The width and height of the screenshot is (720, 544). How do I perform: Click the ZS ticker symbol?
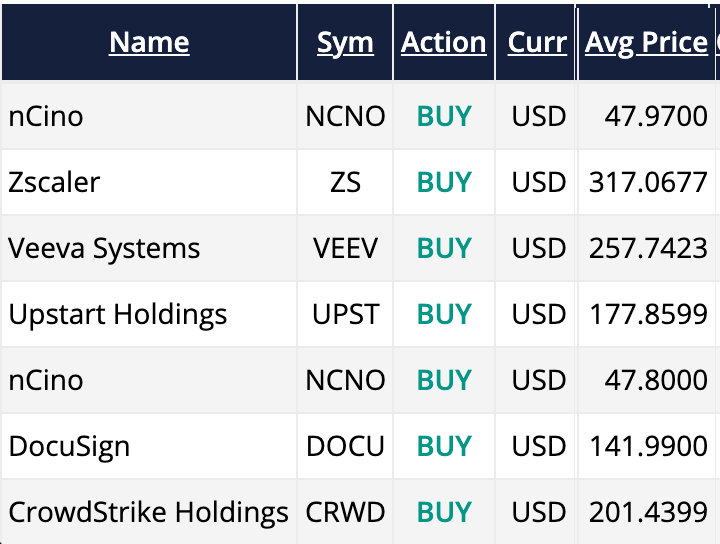(345, 182)
